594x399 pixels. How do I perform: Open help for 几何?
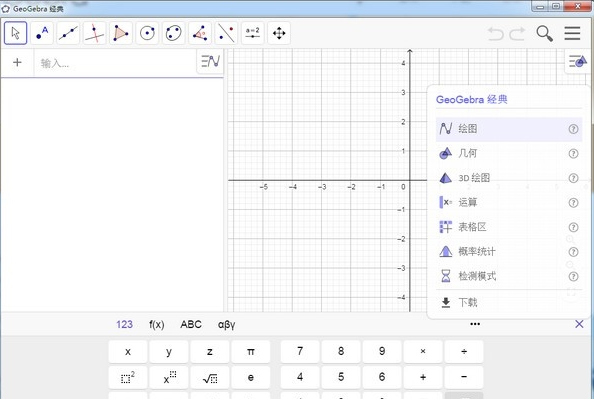pyautogui.click(x=573, y=153)
